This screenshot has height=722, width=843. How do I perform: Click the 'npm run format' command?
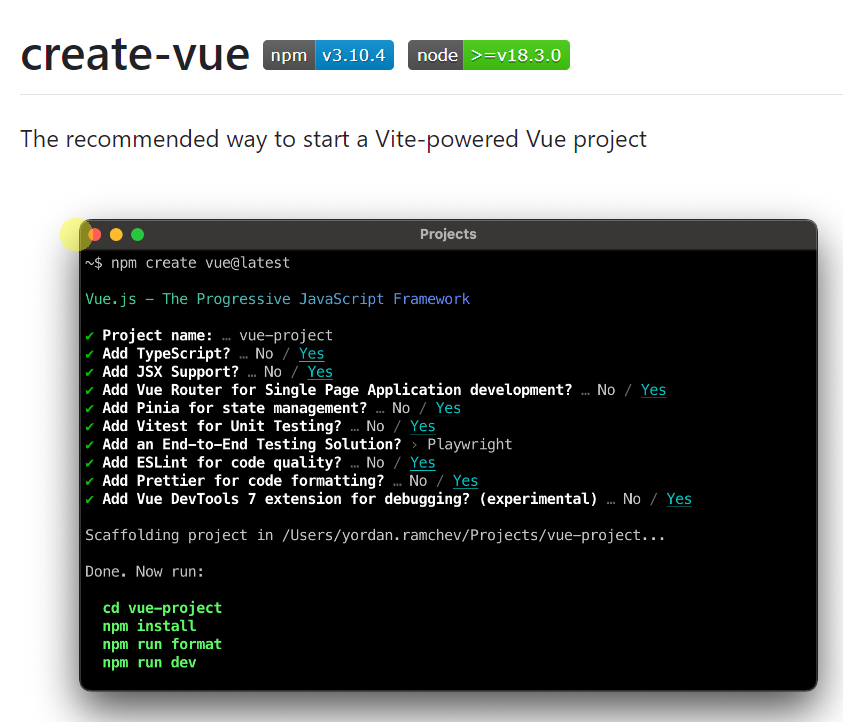(x=162, y=645)
